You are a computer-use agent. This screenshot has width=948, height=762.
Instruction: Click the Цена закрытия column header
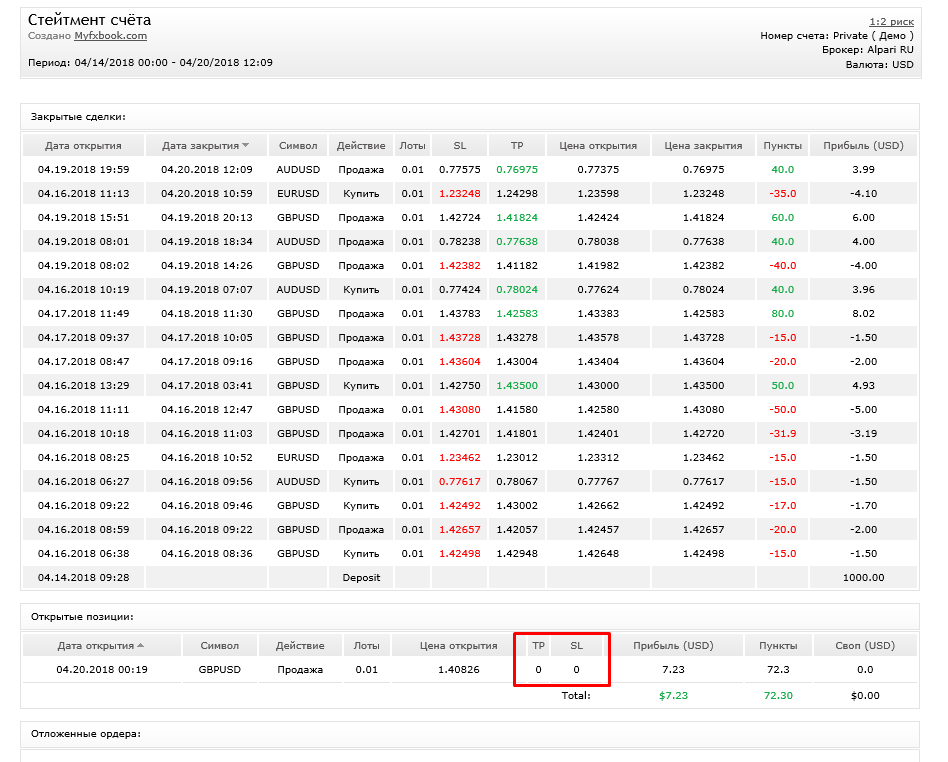click(x=703, y=146)
